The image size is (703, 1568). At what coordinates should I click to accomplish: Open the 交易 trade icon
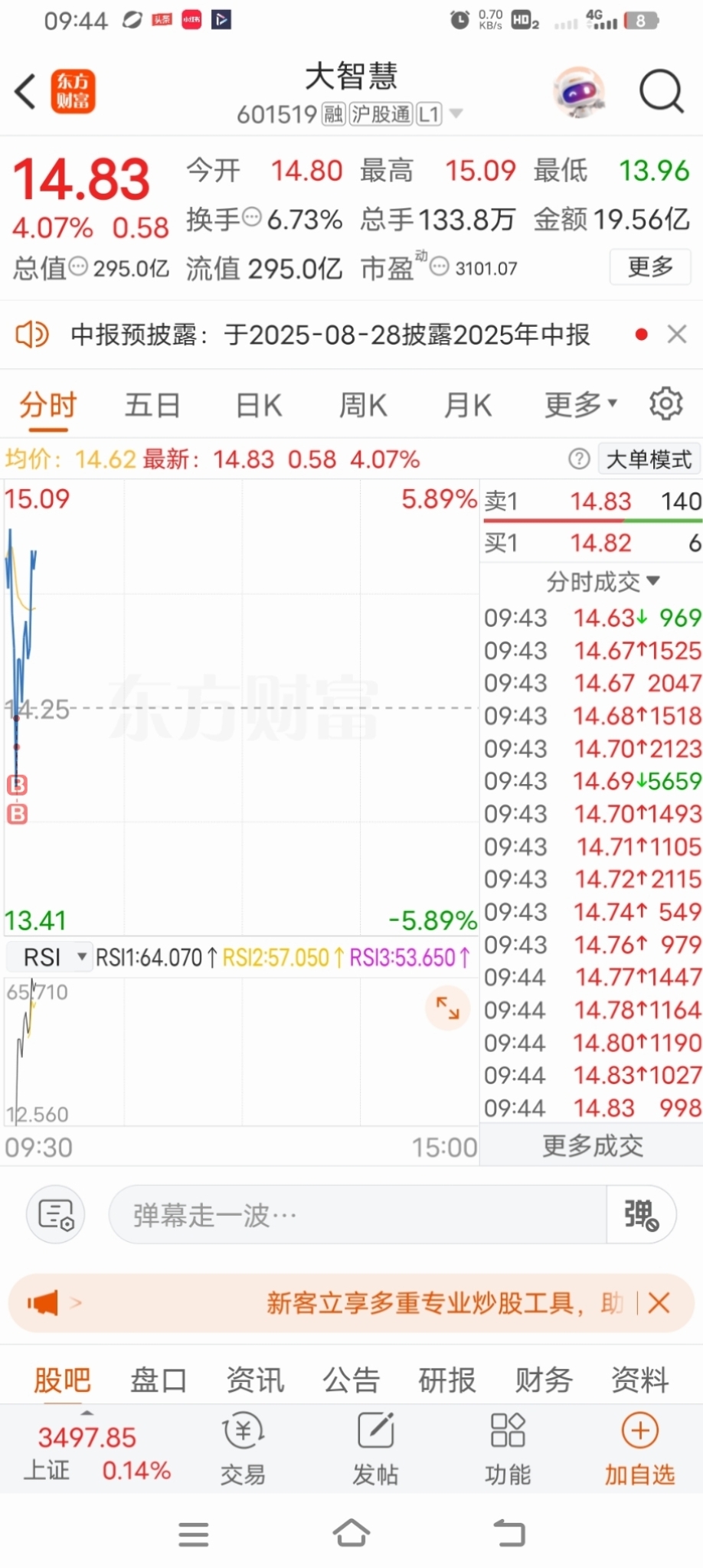(243, 1449)
